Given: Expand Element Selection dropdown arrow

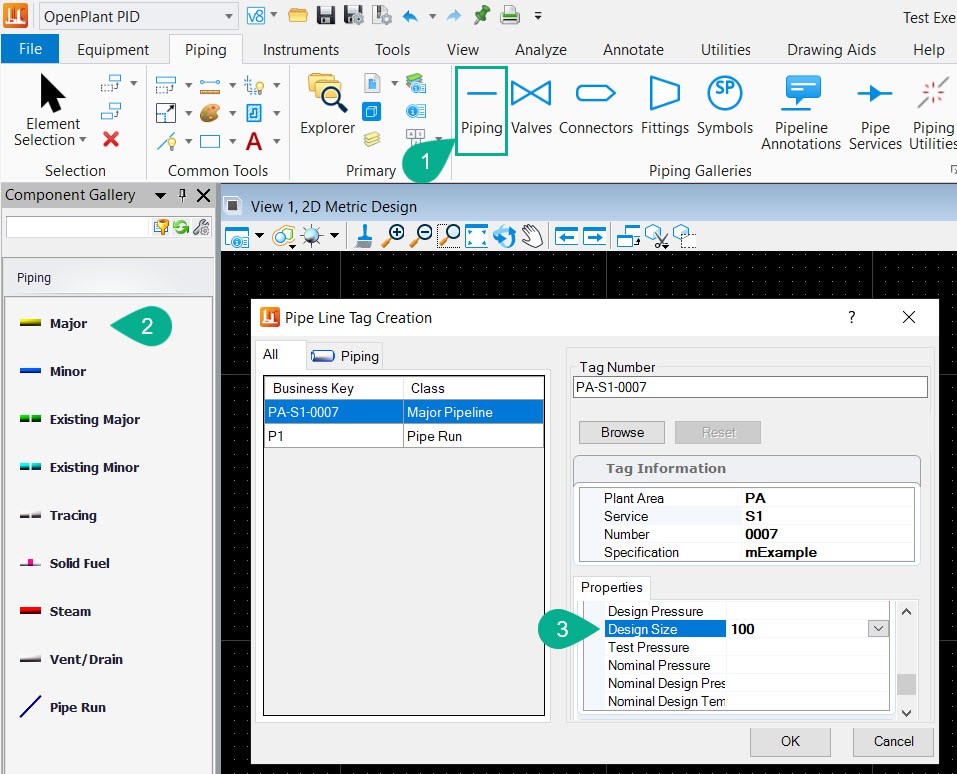Looking at the screenshot, I should 83,140.
